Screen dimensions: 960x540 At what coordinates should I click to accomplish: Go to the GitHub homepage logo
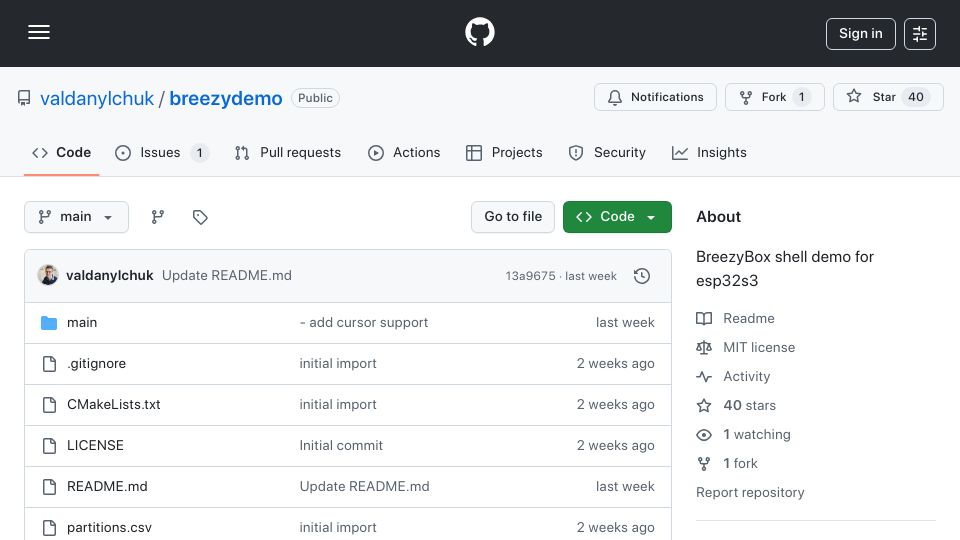tap(480, 32)
